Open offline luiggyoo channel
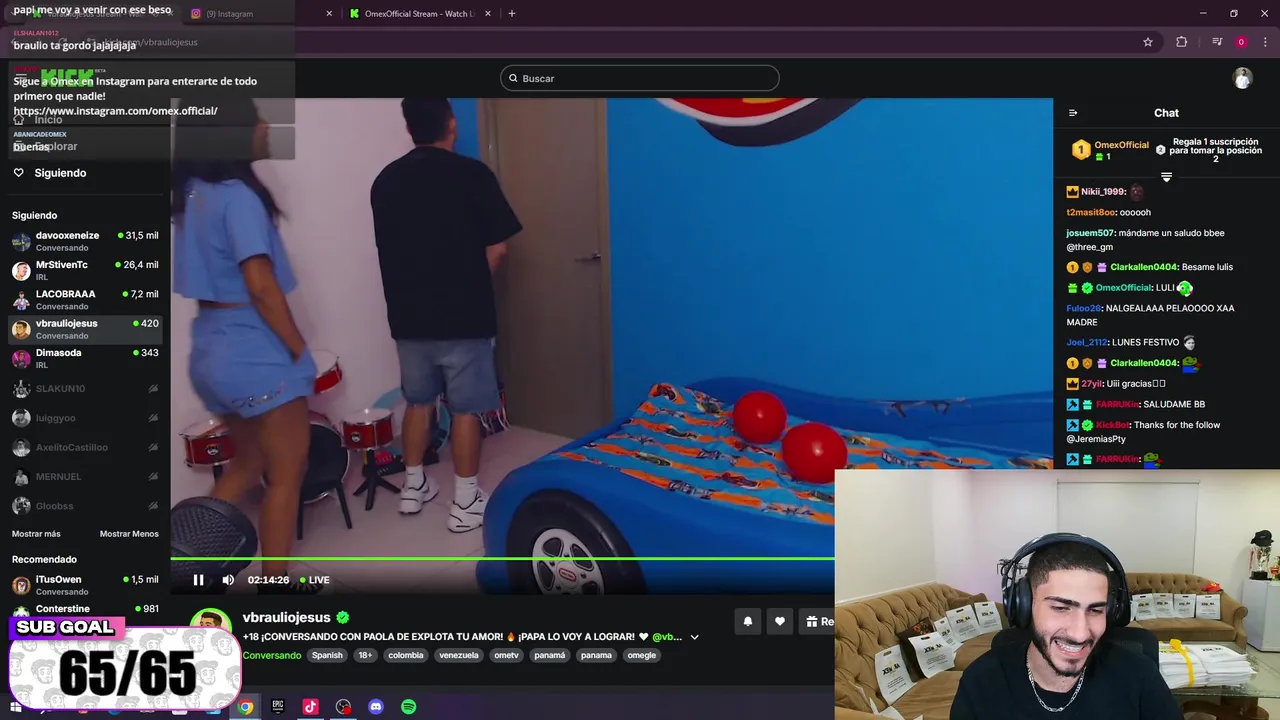1280x720 pixels. coord(85,418)
